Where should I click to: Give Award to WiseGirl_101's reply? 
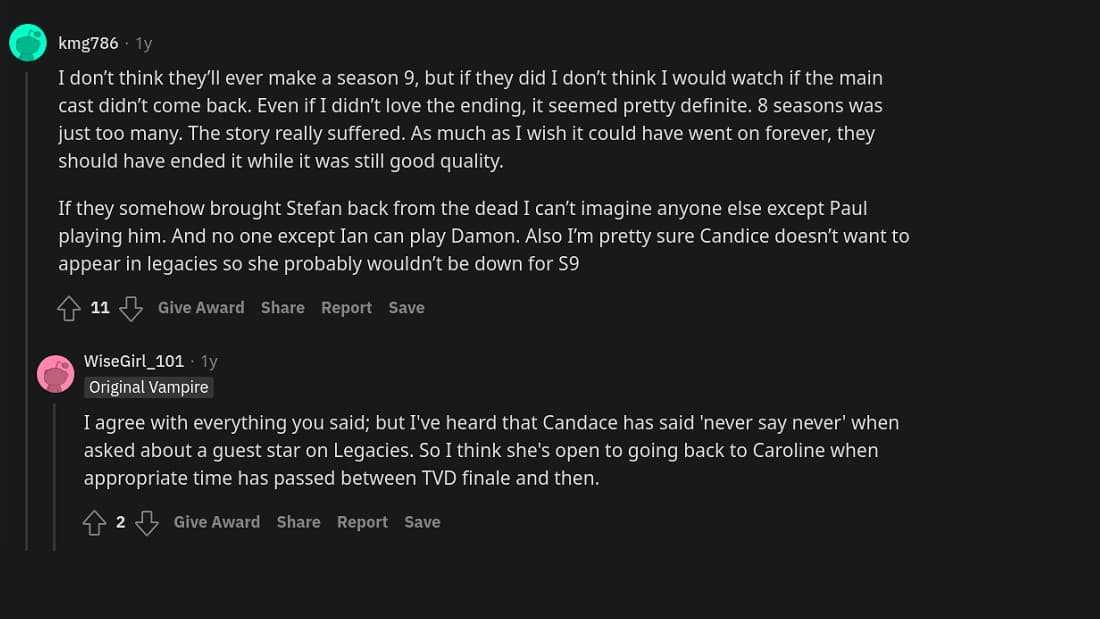pos(216,522)
